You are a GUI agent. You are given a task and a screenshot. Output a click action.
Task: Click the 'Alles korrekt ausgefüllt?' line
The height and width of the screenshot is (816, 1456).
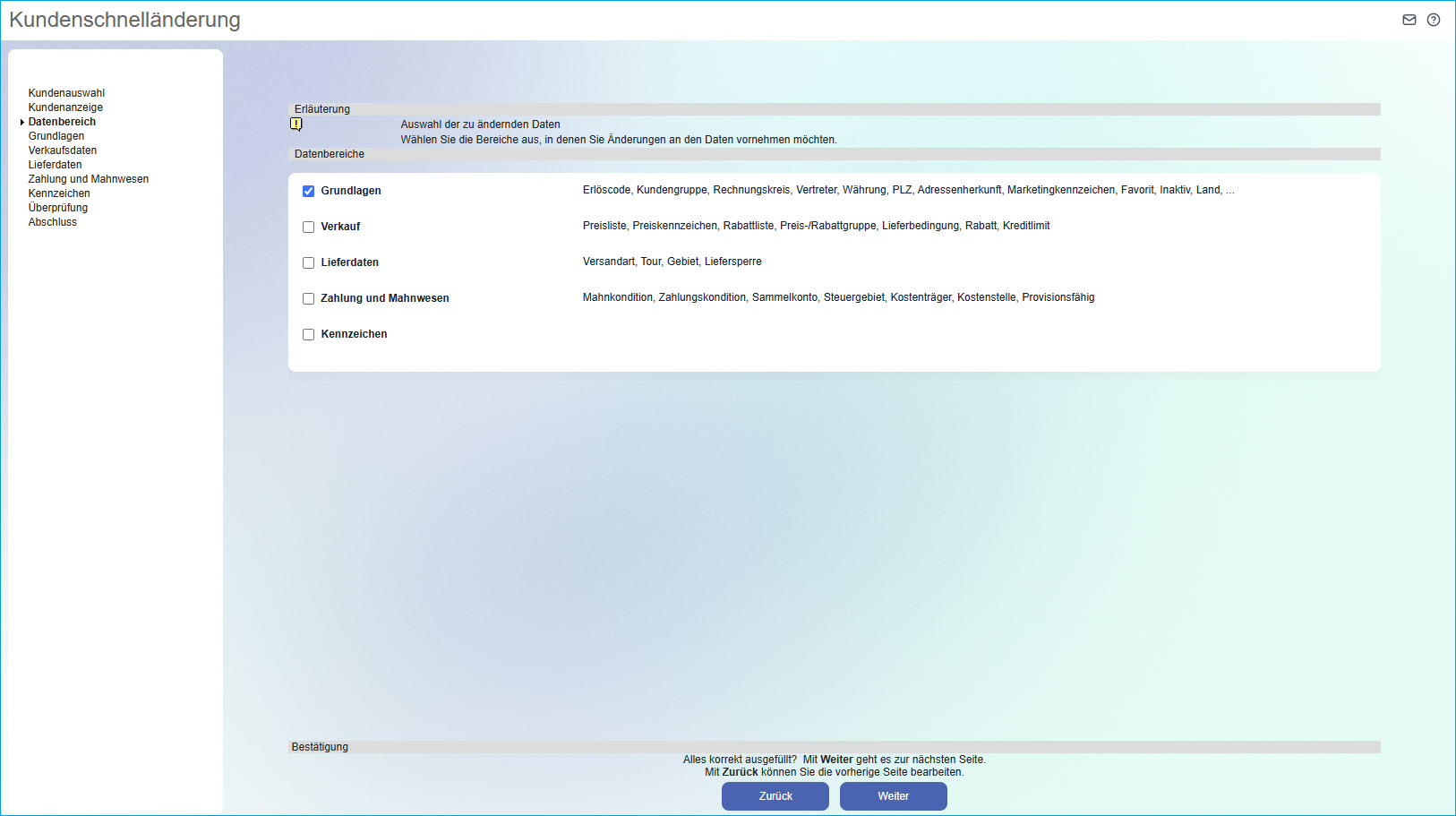835,760
